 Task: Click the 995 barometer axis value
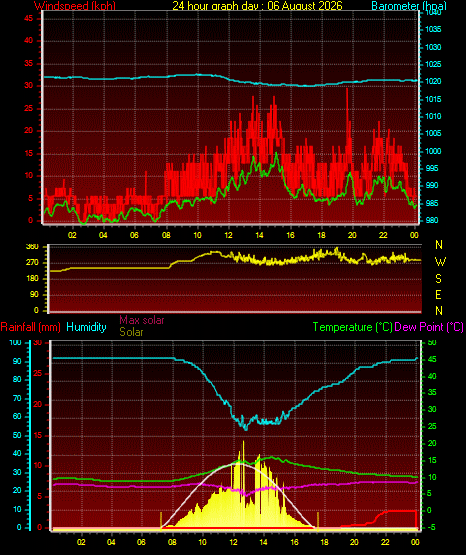coord(431,168)
